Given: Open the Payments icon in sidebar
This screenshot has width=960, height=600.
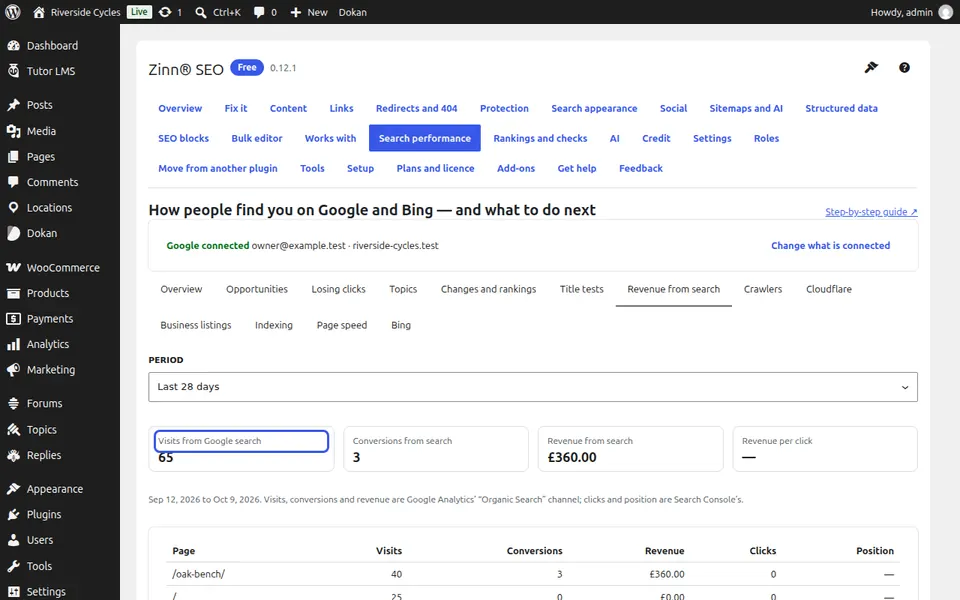Looking at the screenshot, I should coord(13,319).
